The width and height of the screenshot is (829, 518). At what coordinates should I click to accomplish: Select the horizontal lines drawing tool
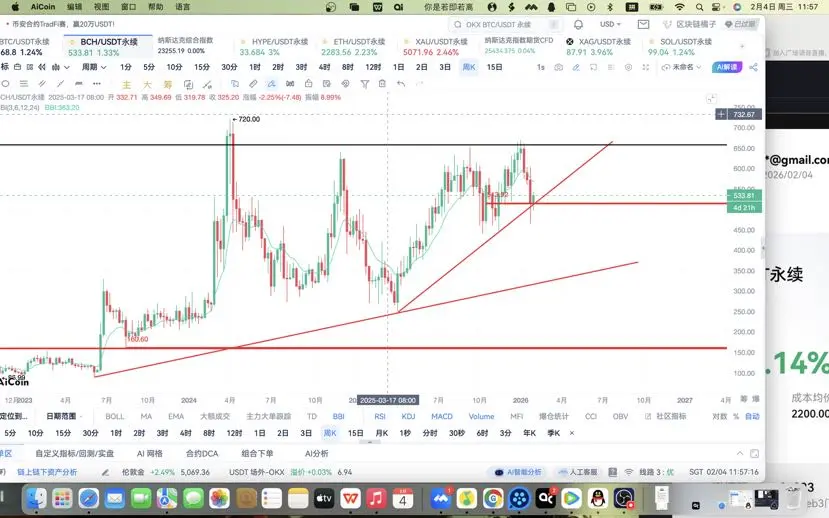click(x=24, y=84)
